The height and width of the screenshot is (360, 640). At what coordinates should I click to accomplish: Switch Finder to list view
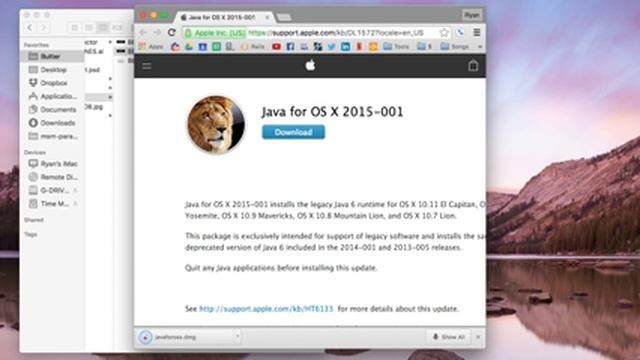89,27
